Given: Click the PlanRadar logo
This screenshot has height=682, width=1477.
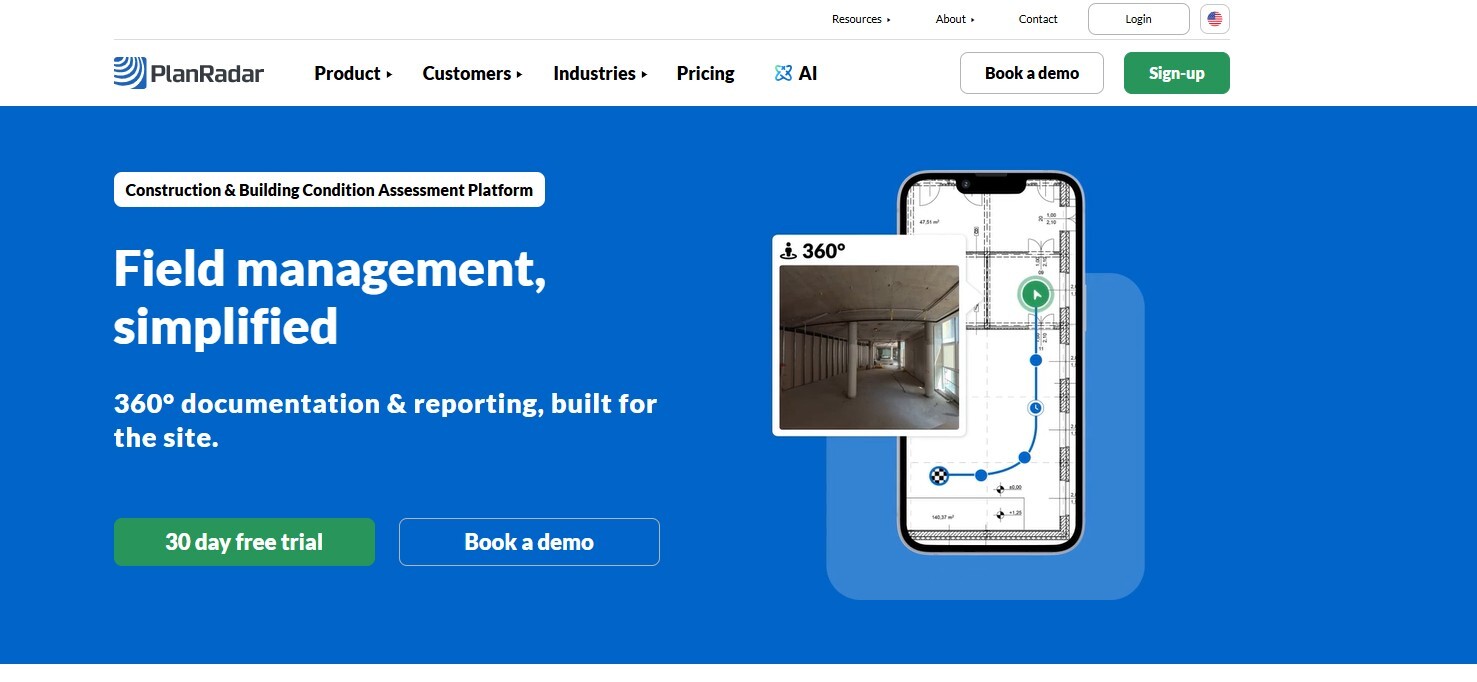Looking at the screenshot, I should click(x=189, y=73).
